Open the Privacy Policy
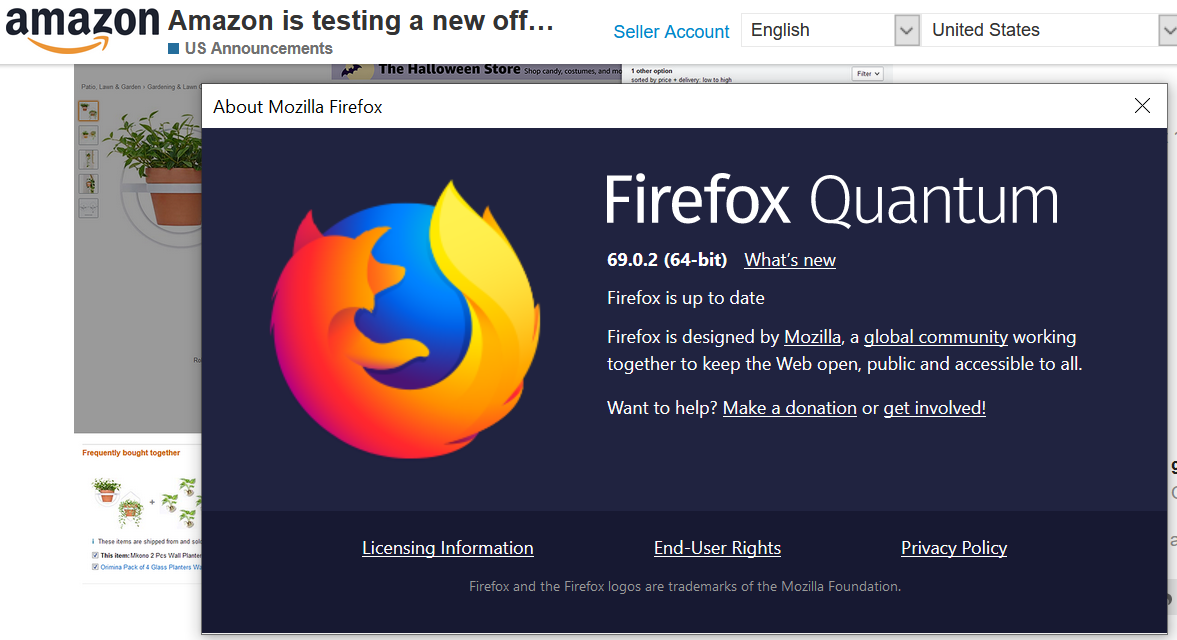 pos(953,547)
